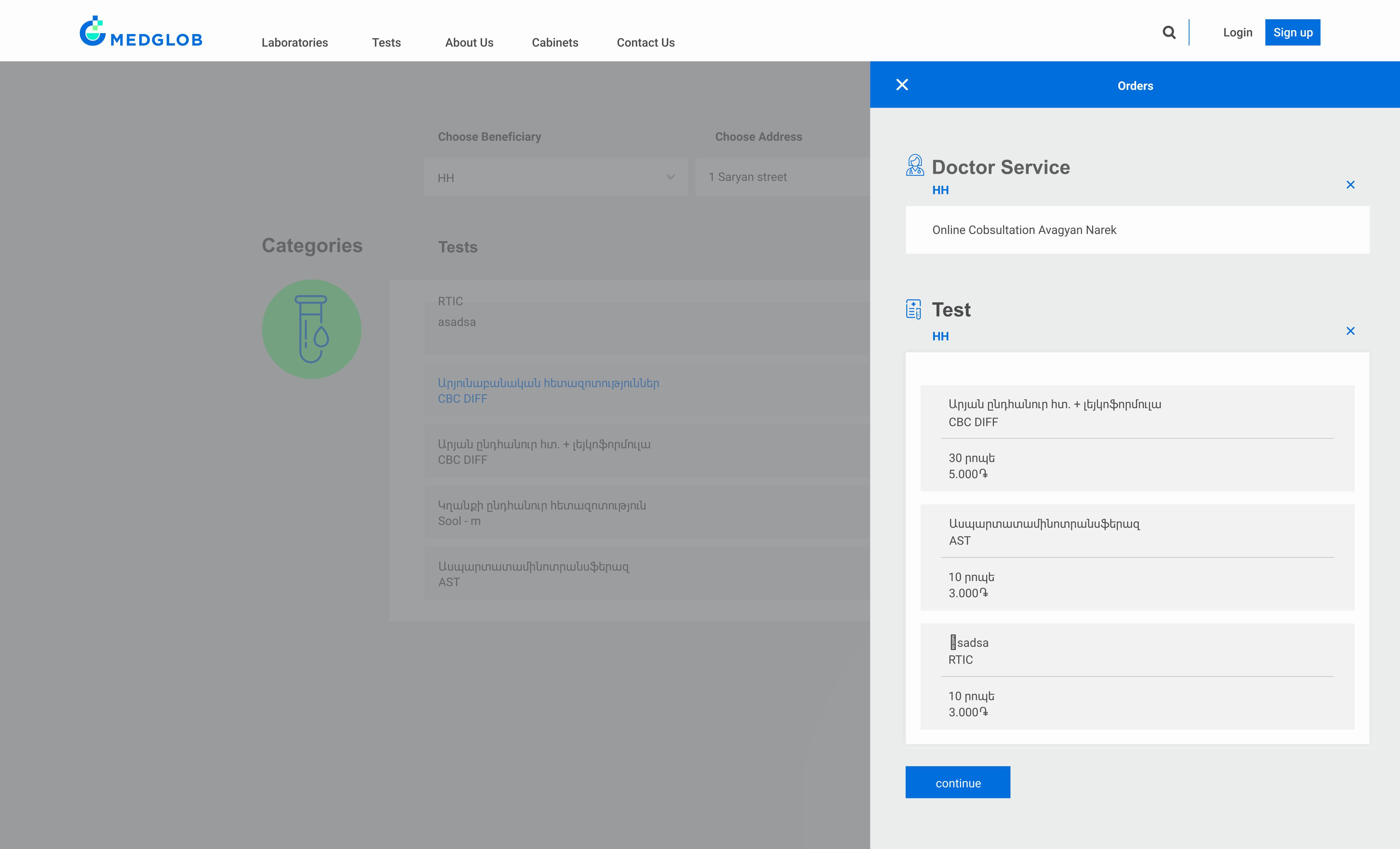1400x849 pixels.
Task: Navigate to Cabinets
Action: point(555,43)
